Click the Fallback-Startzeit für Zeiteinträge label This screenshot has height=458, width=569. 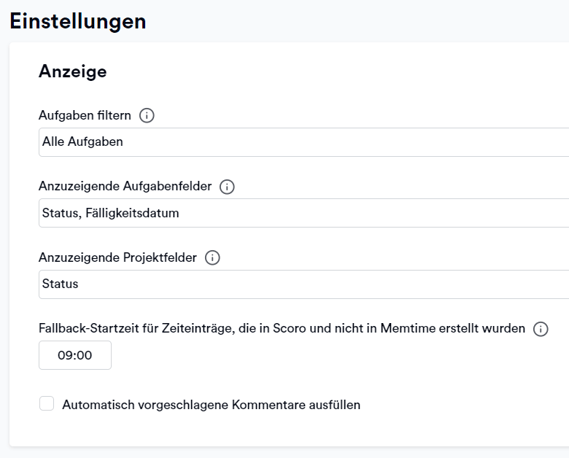[282, 328]
